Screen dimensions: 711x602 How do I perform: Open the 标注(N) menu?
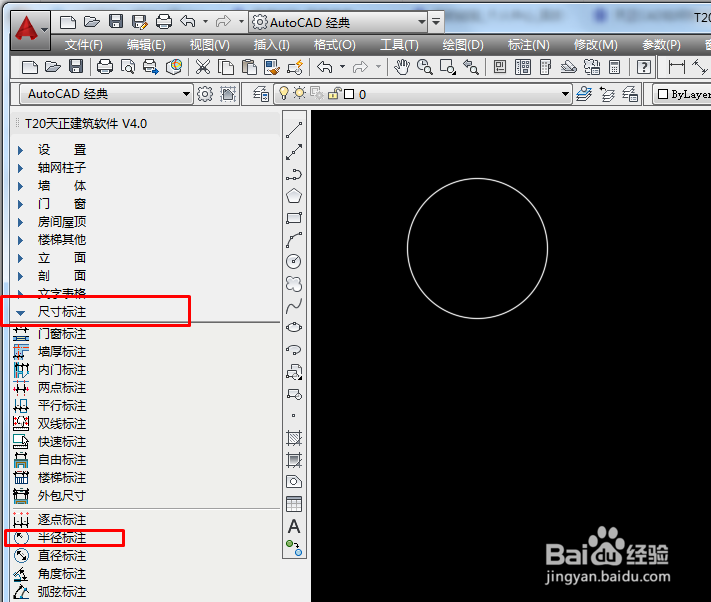pyautogui.click(x=528, y=45)
